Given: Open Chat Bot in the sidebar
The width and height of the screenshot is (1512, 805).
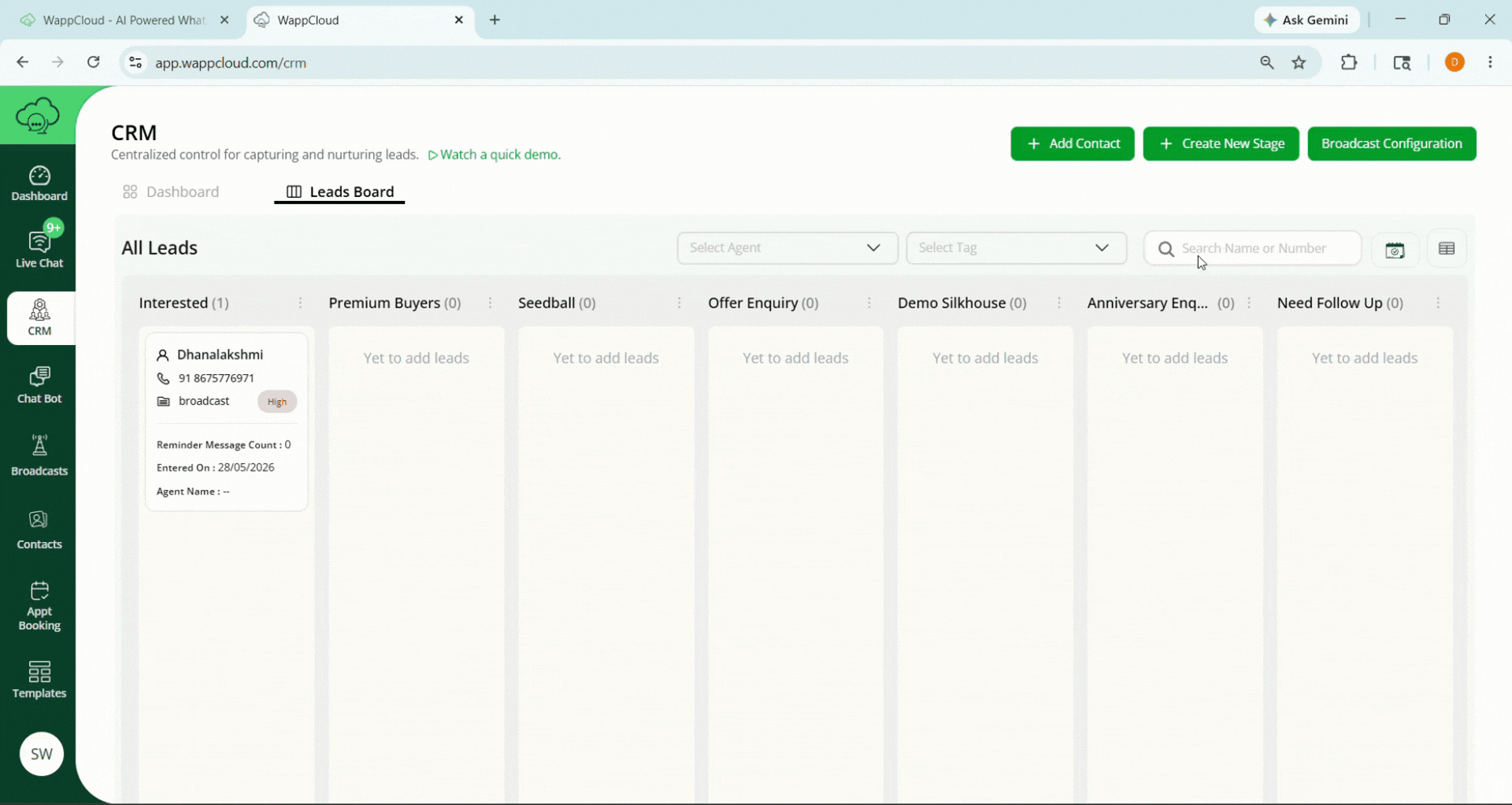Looking at the screenshot, I should [x=39, y=385].
